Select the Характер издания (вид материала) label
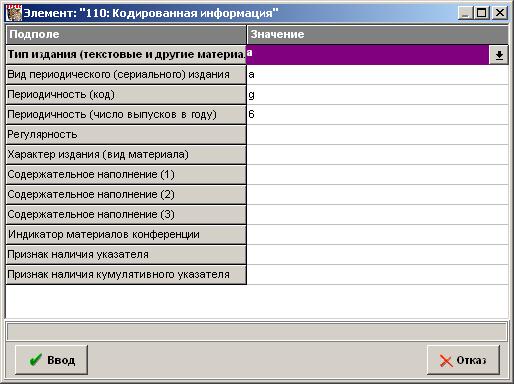This screenshot has width=514, height=384. tap(126, 155)
